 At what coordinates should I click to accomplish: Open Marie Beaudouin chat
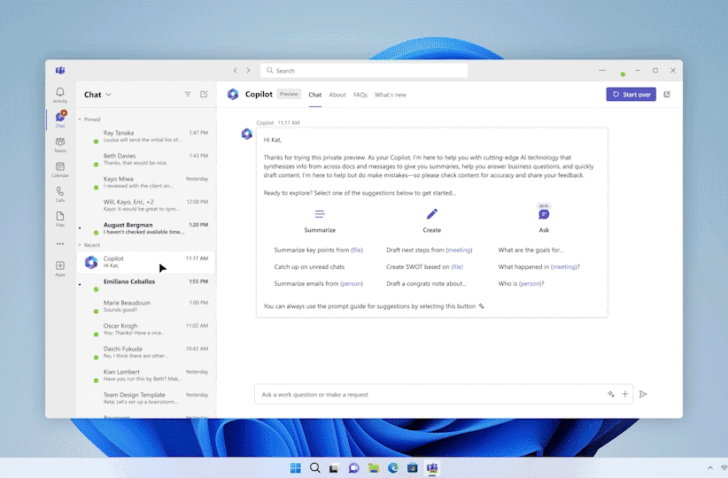[146, 306]
